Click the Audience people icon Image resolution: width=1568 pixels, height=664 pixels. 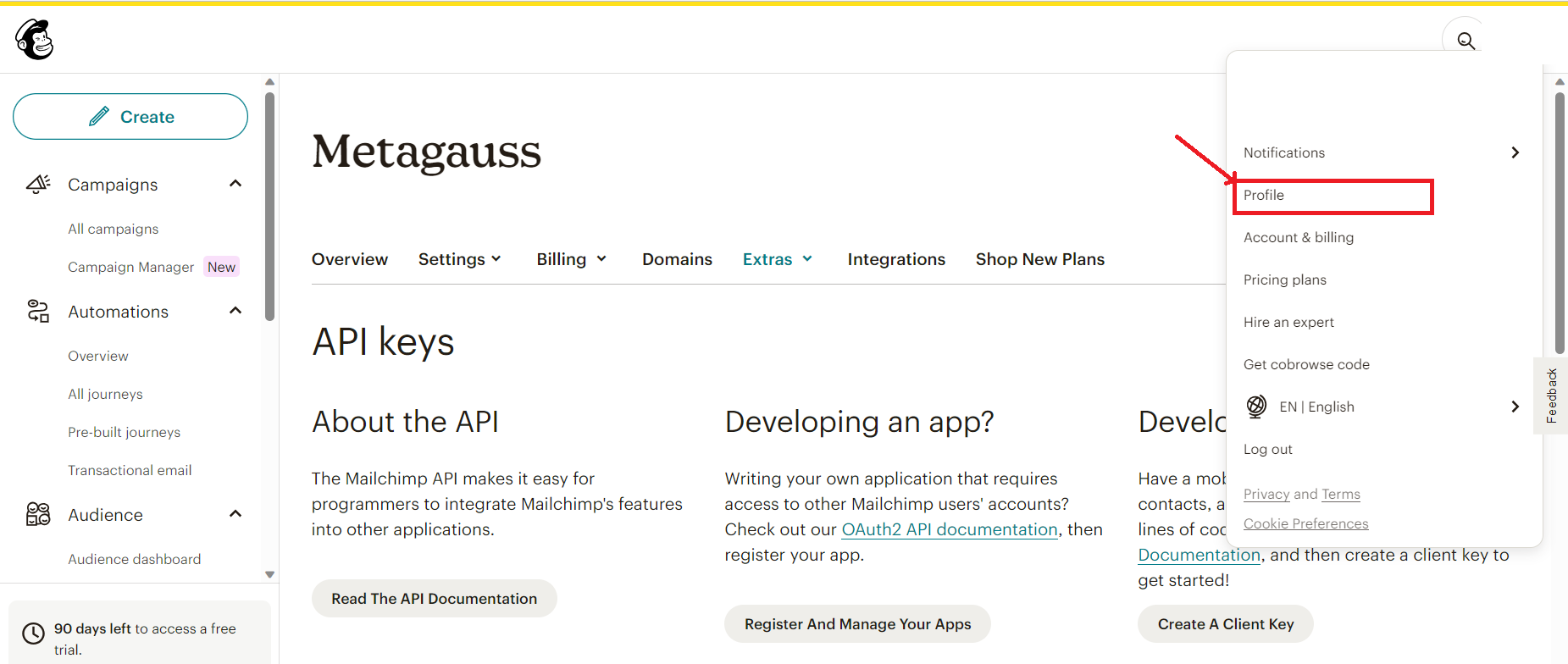38,514
